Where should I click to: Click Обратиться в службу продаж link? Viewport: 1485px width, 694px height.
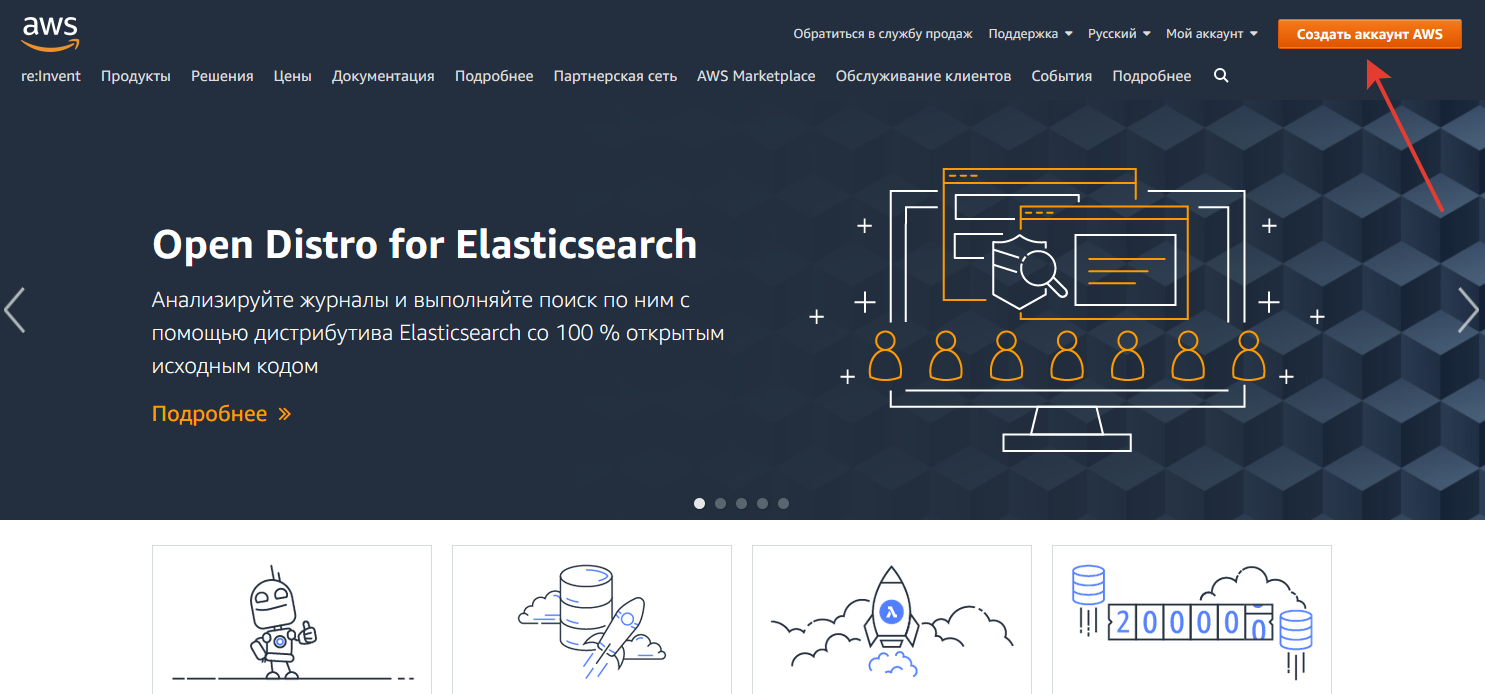click(x=882, y=34)
